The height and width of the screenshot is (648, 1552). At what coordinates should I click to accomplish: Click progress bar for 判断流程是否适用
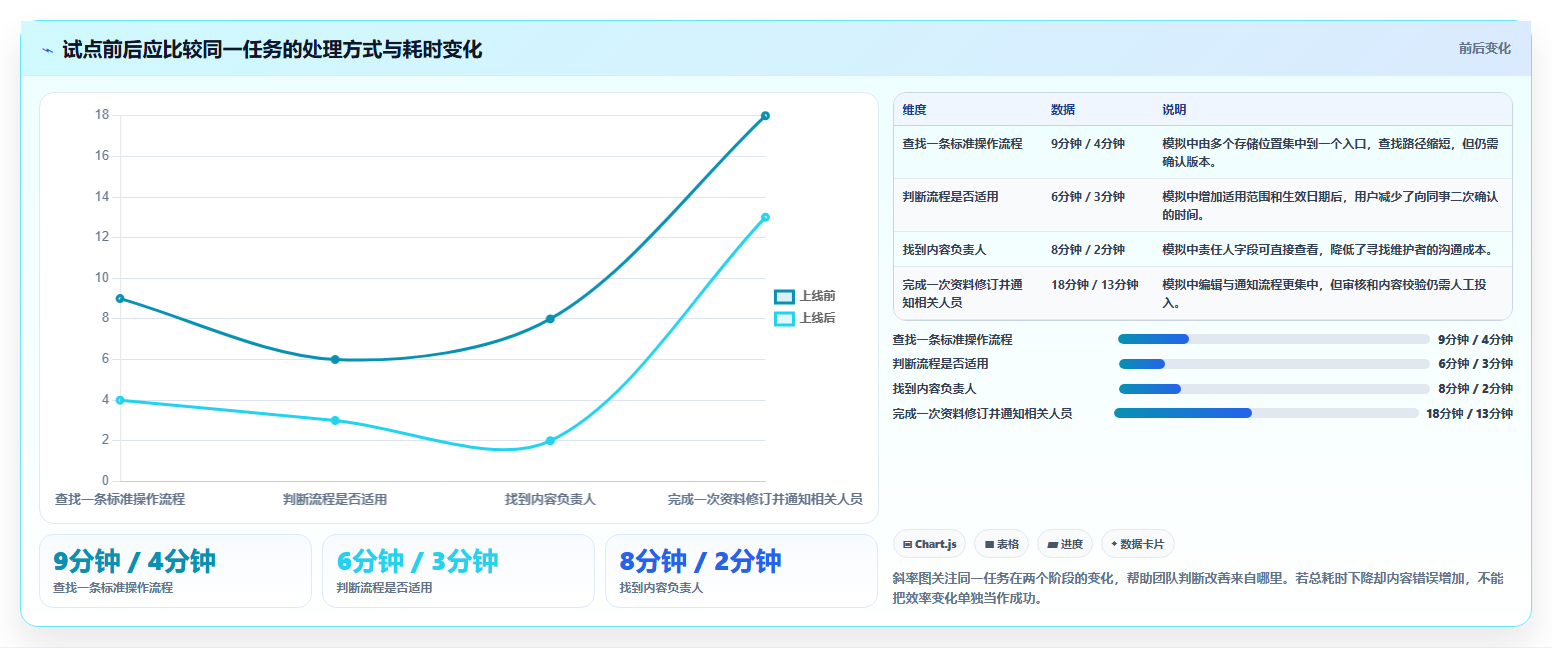1274,364
